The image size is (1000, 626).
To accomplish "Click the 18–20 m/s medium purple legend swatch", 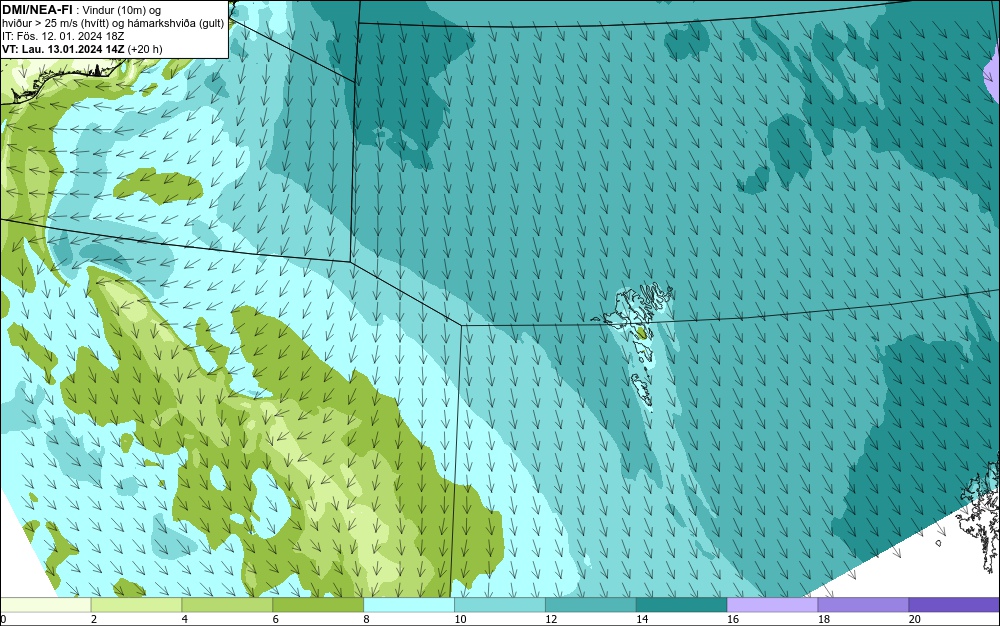I will point(863,604).
